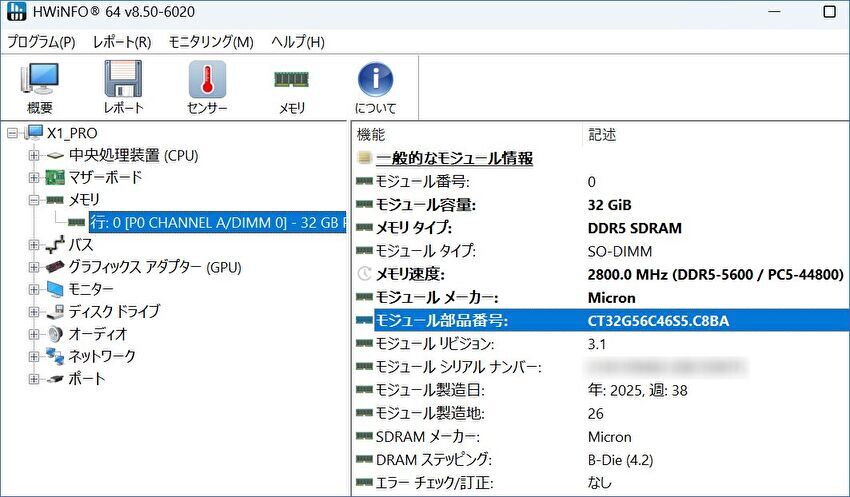Click the ディスク ドライブ drive icon
This screenshot has height=497, width=850.
pyautogui.click(x=55, y=312)
